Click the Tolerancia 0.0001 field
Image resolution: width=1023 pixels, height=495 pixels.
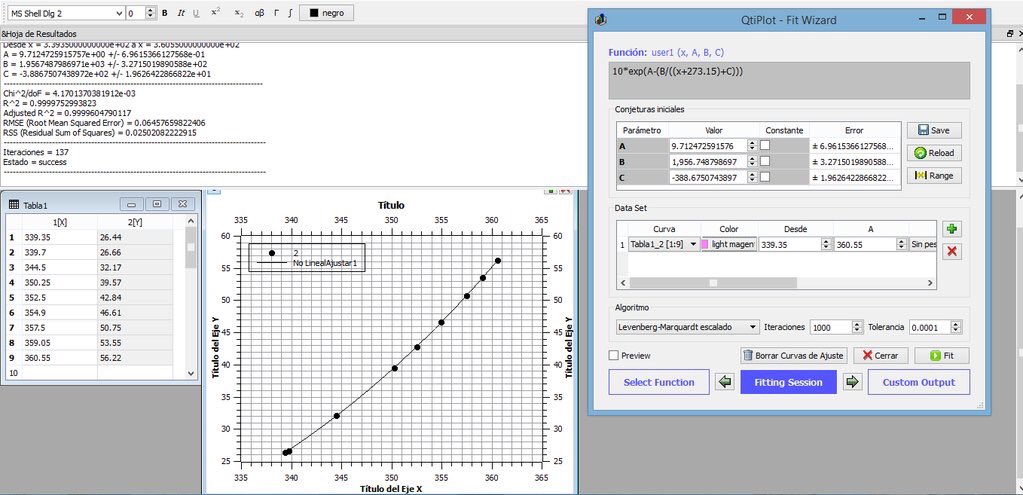click(931, 327)
